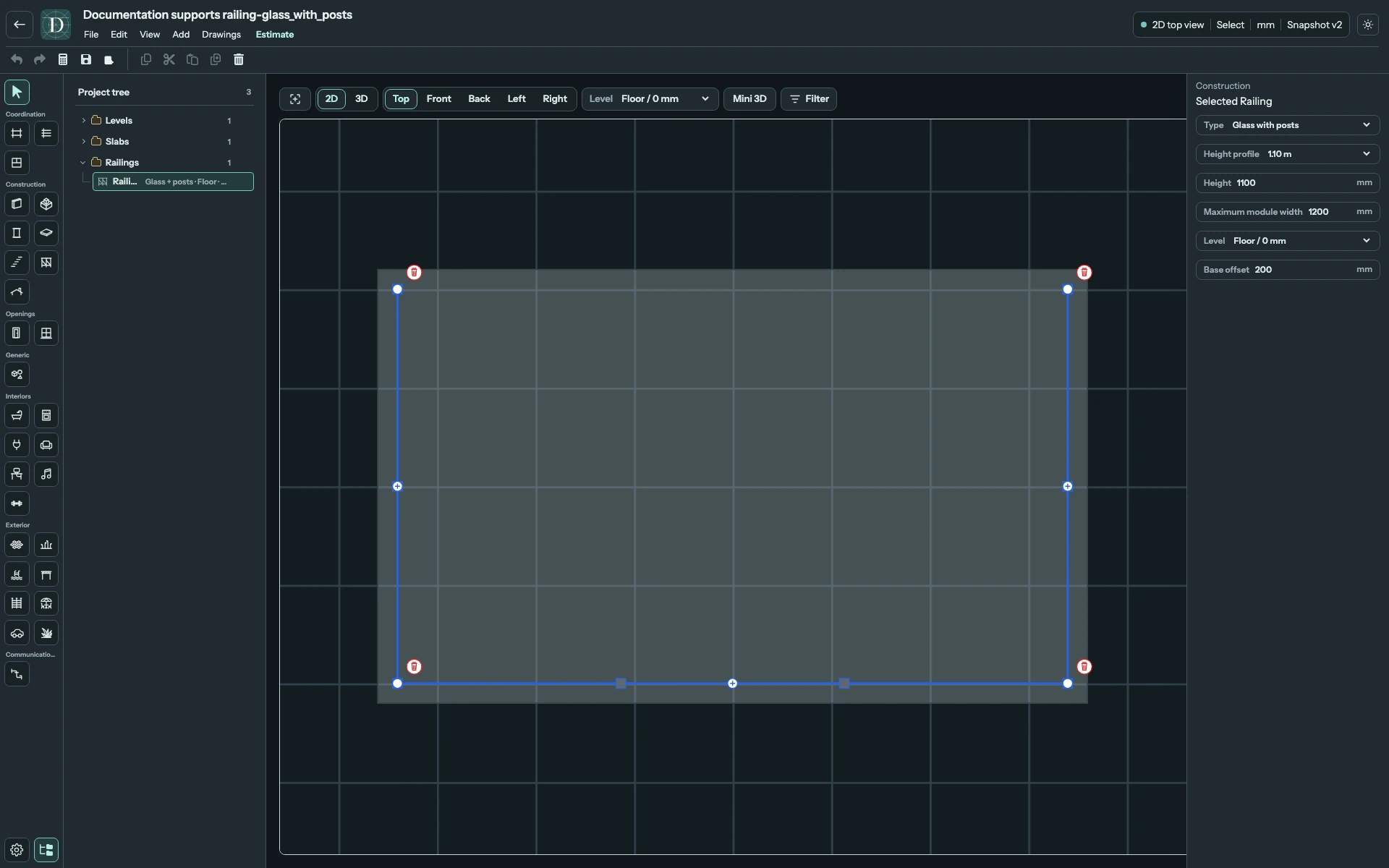1389x868 pixels.
Task: Click the save floppy disk icon
Action: [x=86, y=59]
